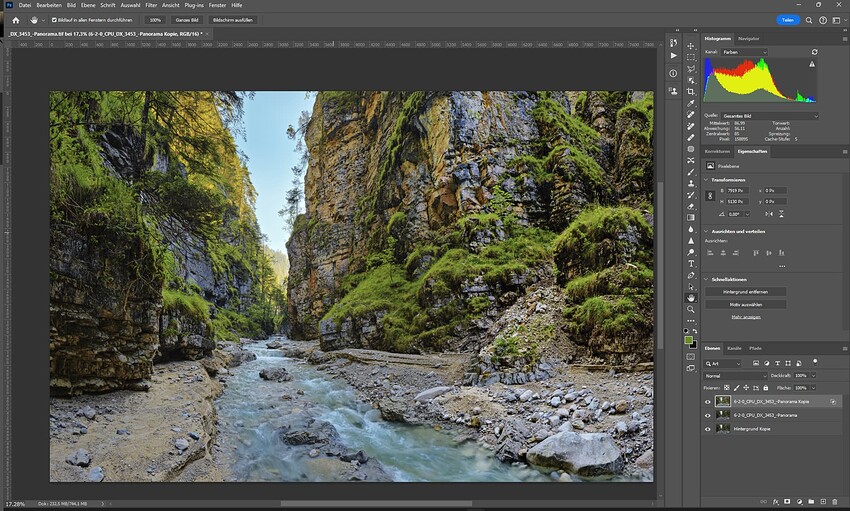This screenshot has width=850, height=511.
Task: Collapse the 'Ausrichten und verteilen' section
Action: click(x=706, y=231)
